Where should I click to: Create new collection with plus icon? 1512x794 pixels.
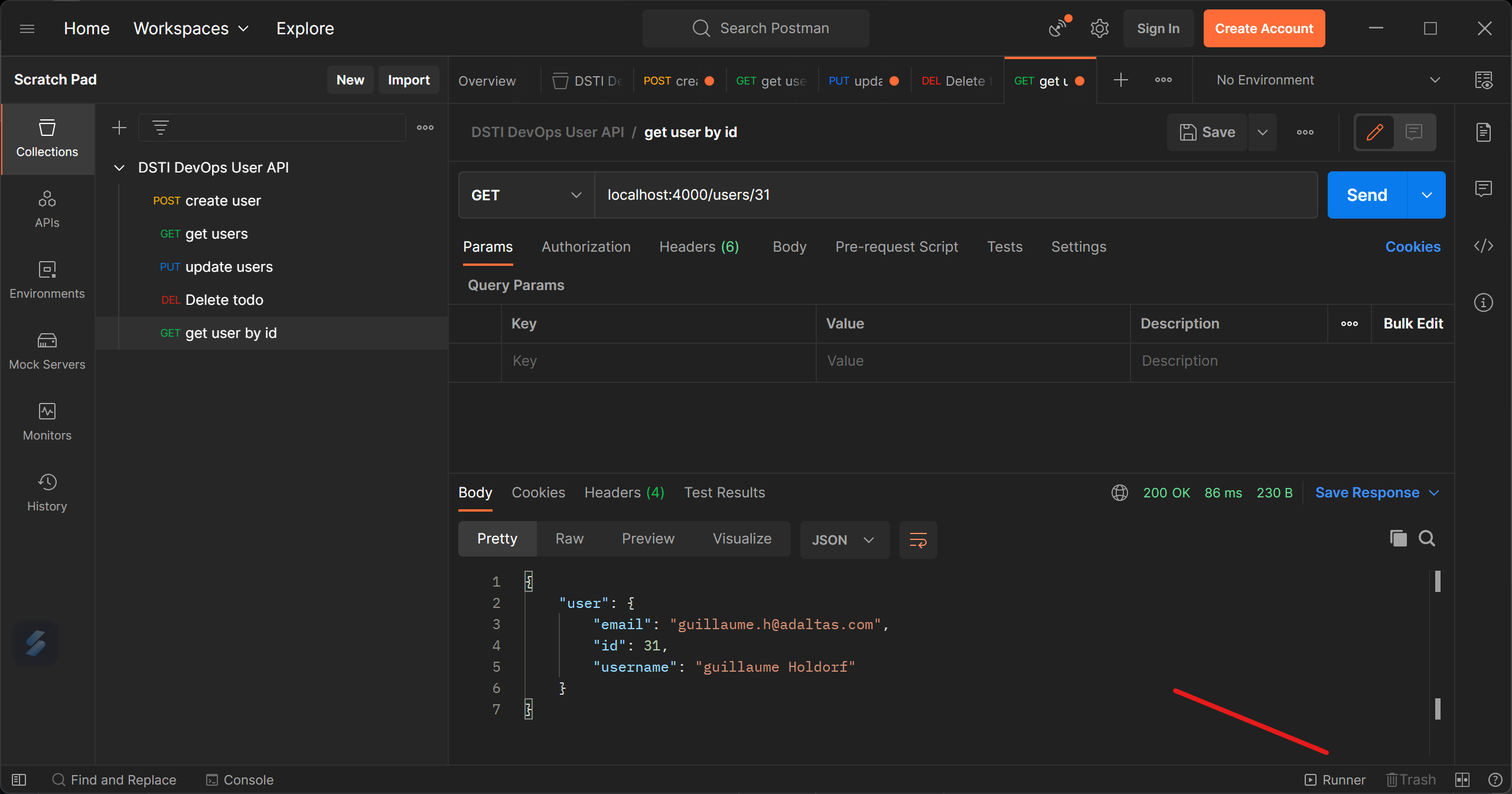point(119,128)
